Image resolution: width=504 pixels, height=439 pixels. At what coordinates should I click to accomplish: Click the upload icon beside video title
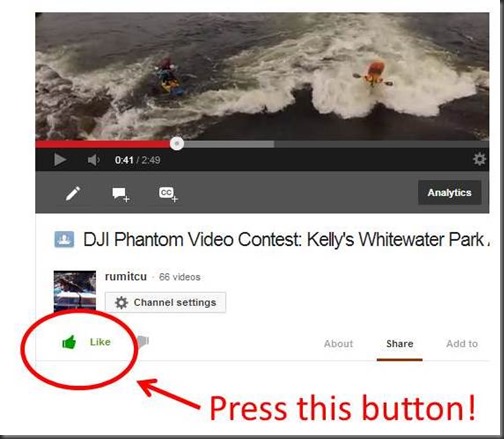(64, 239)
